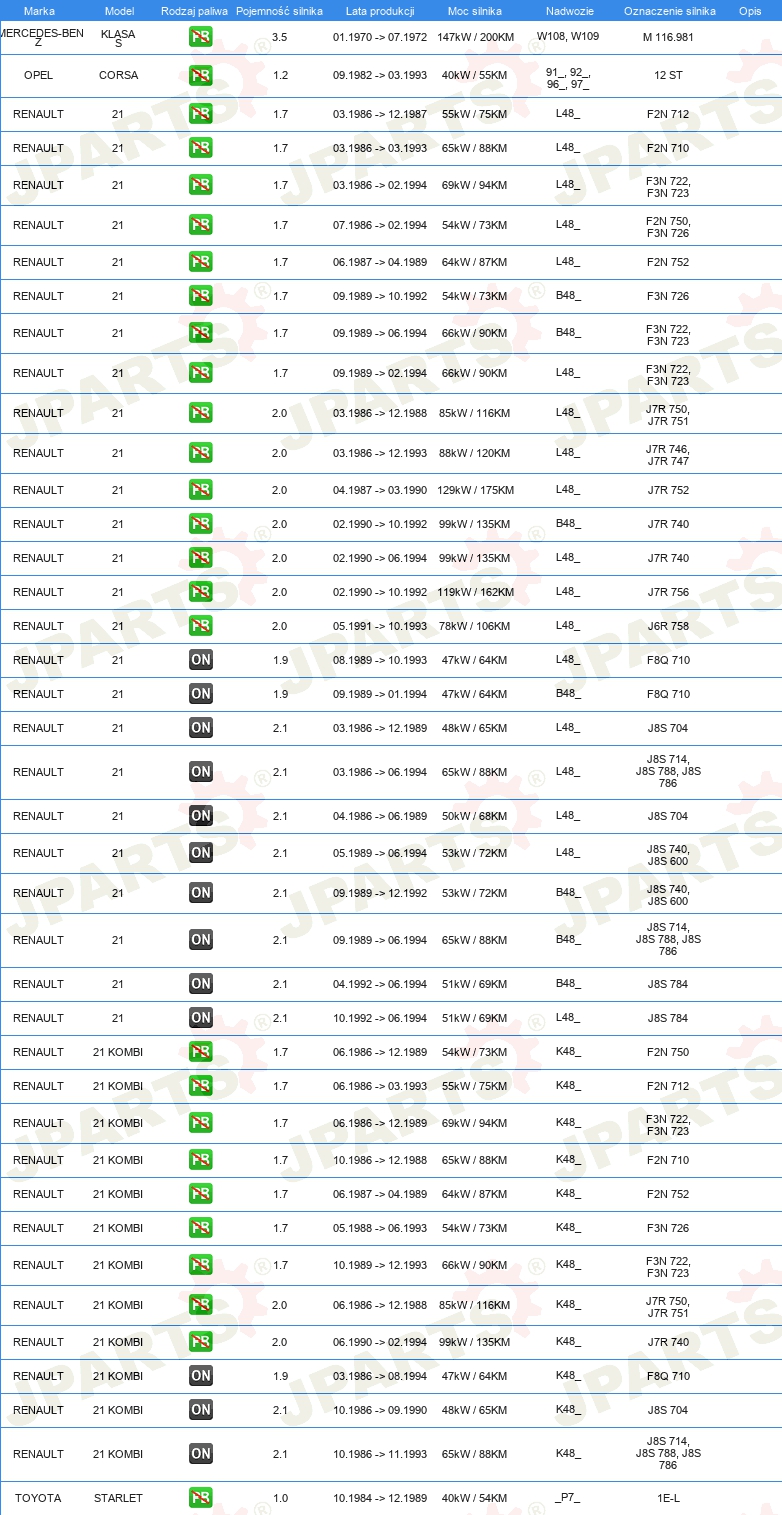Click ON icon in the 05.1989 -> 06.1994 row

tap(200, 853)
